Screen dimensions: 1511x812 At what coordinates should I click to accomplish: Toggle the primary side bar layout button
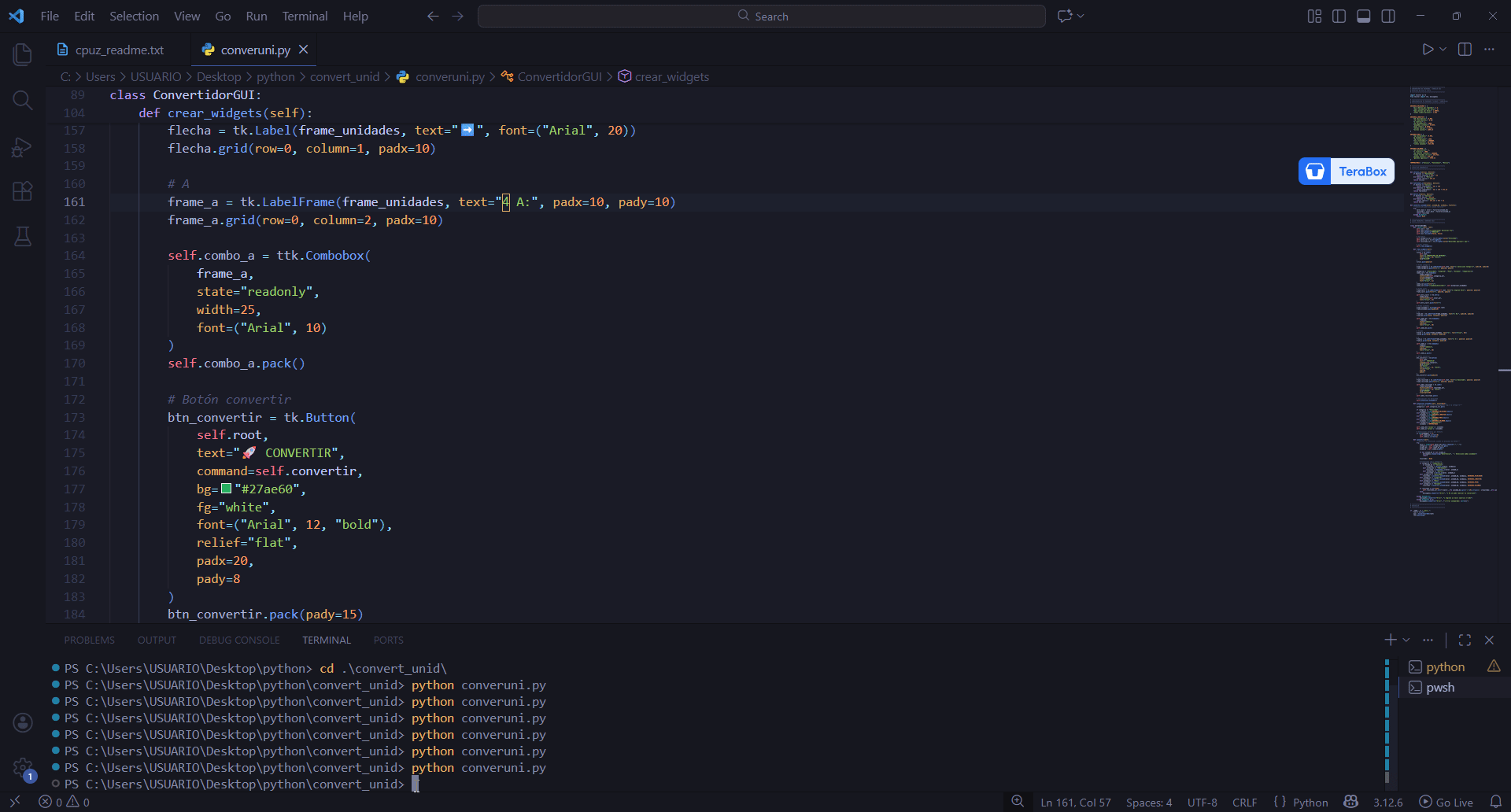coord(1339,17)
